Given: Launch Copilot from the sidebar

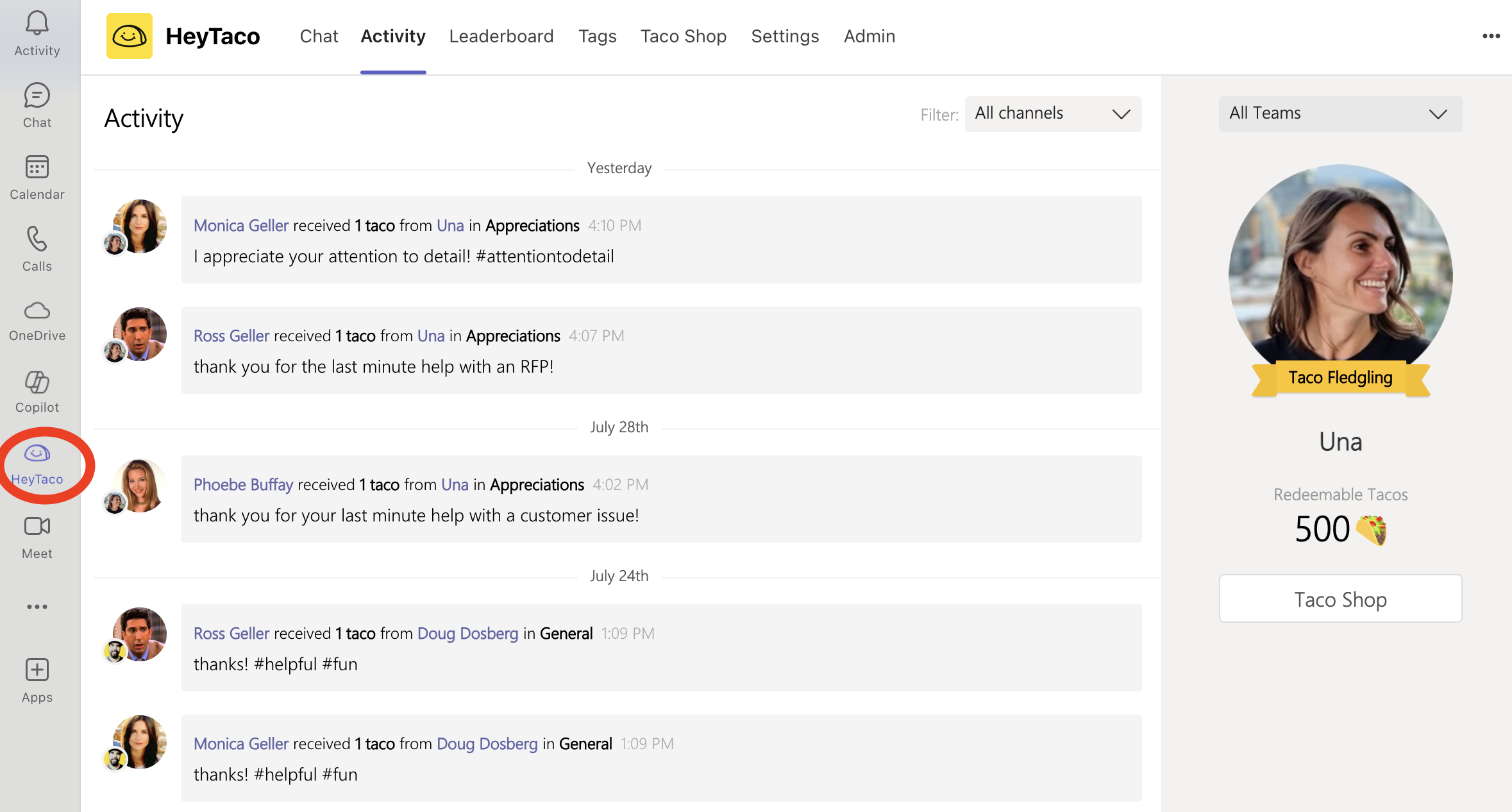Looking at the screenshot, I should tap(37, 393).
